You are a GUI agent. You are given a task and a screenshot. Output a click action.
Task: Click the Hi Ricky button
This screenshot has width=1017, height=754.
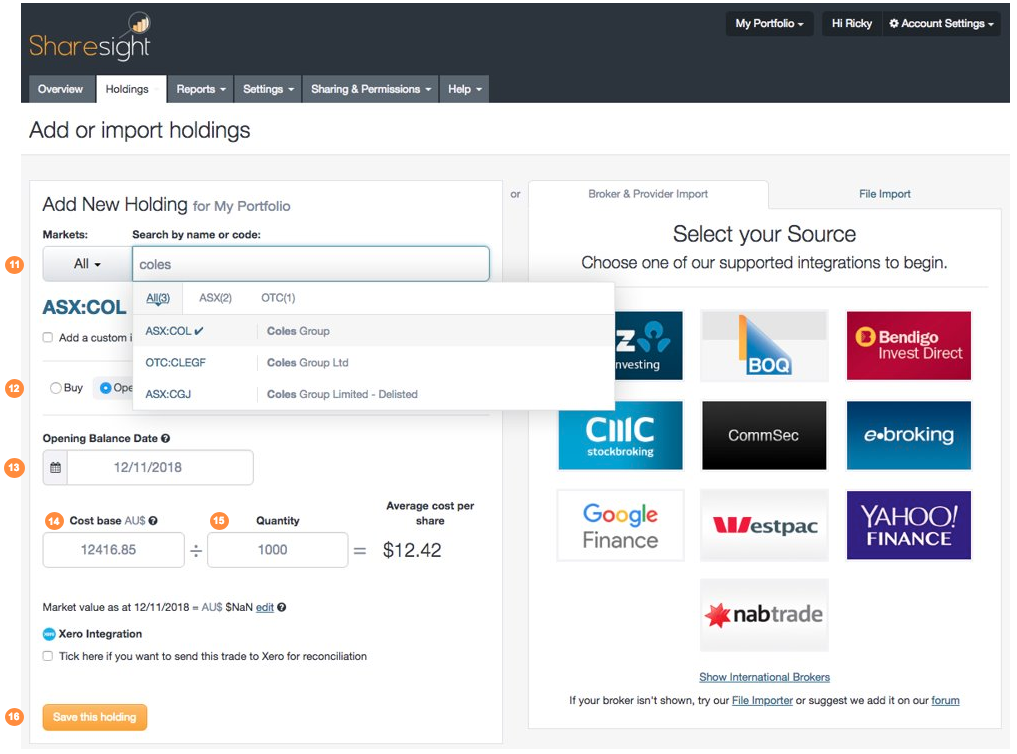tap(852, 23)
